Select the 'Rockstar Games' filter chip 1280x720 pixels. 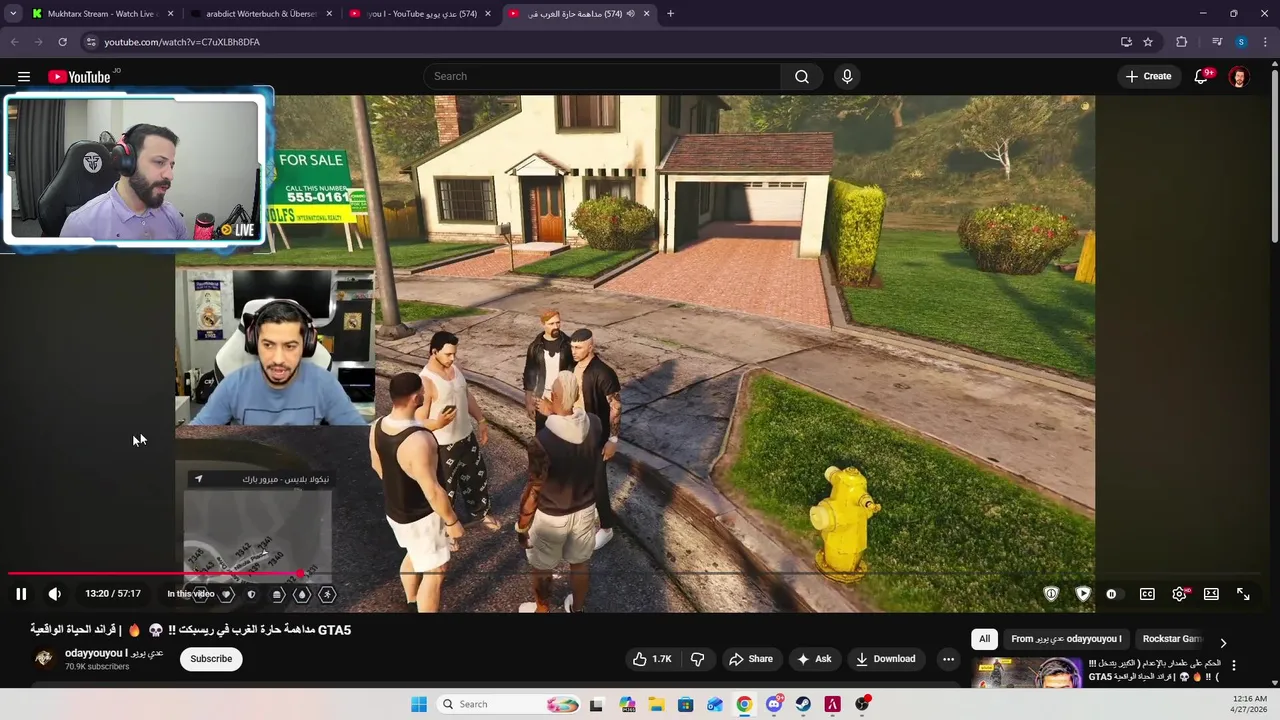[1171, 639]
